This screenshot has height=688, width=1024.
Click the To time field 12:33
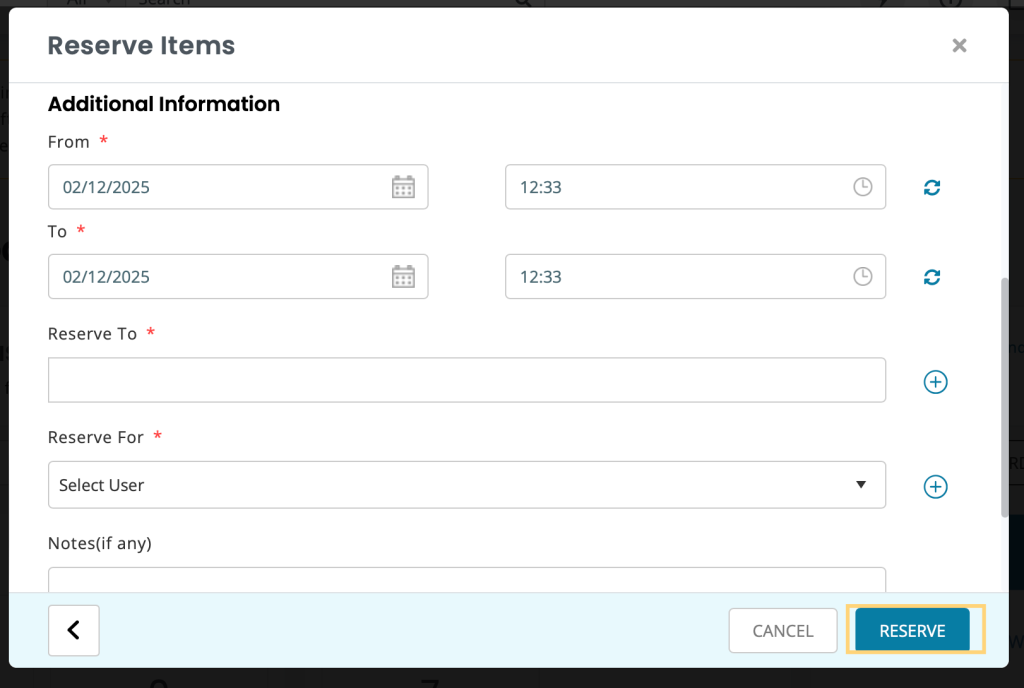(695, 277)
